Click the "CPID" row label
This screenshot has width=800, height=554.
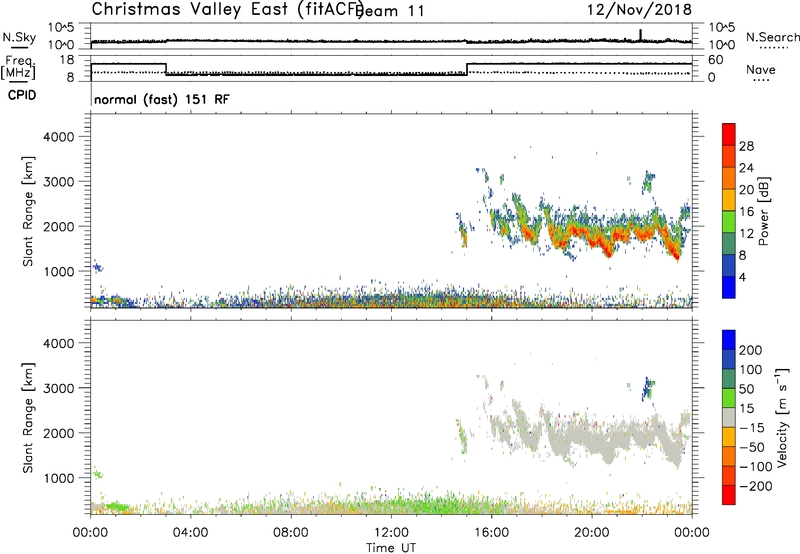tap(22, 95)
